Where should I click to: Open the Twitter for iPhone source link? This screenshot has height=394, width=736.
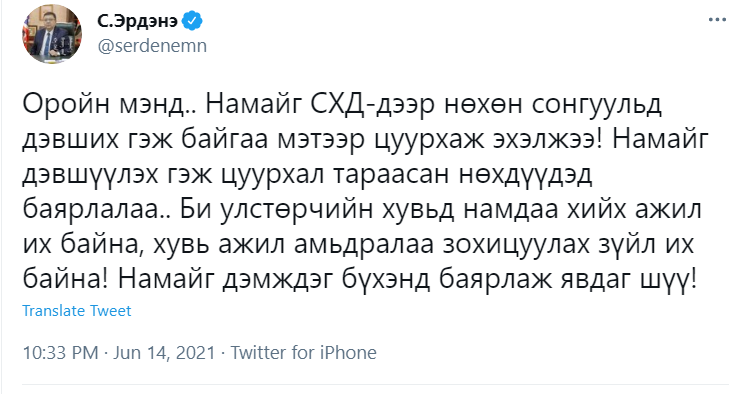click(303, 353)
